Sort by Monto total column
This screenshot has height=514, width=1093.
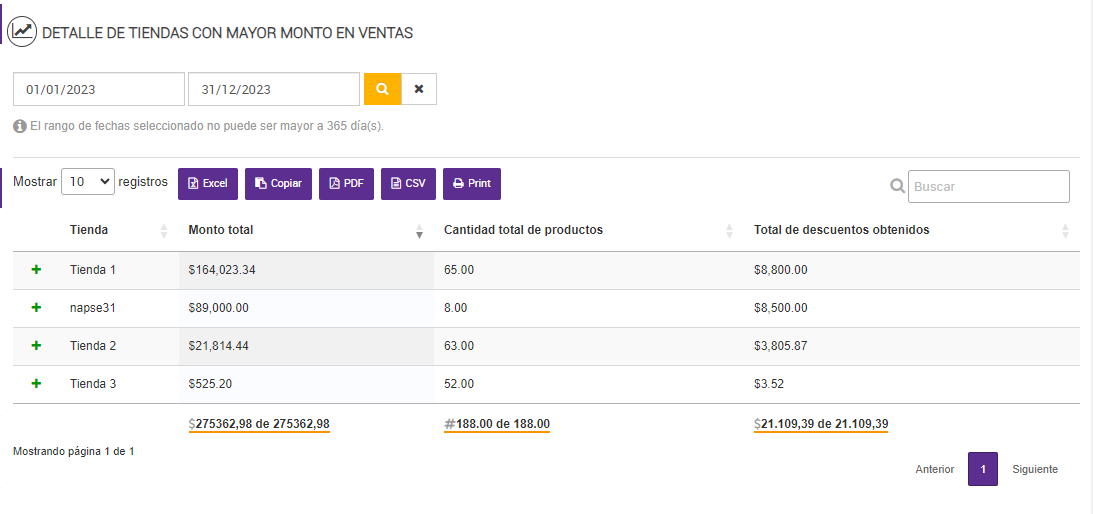221,230
